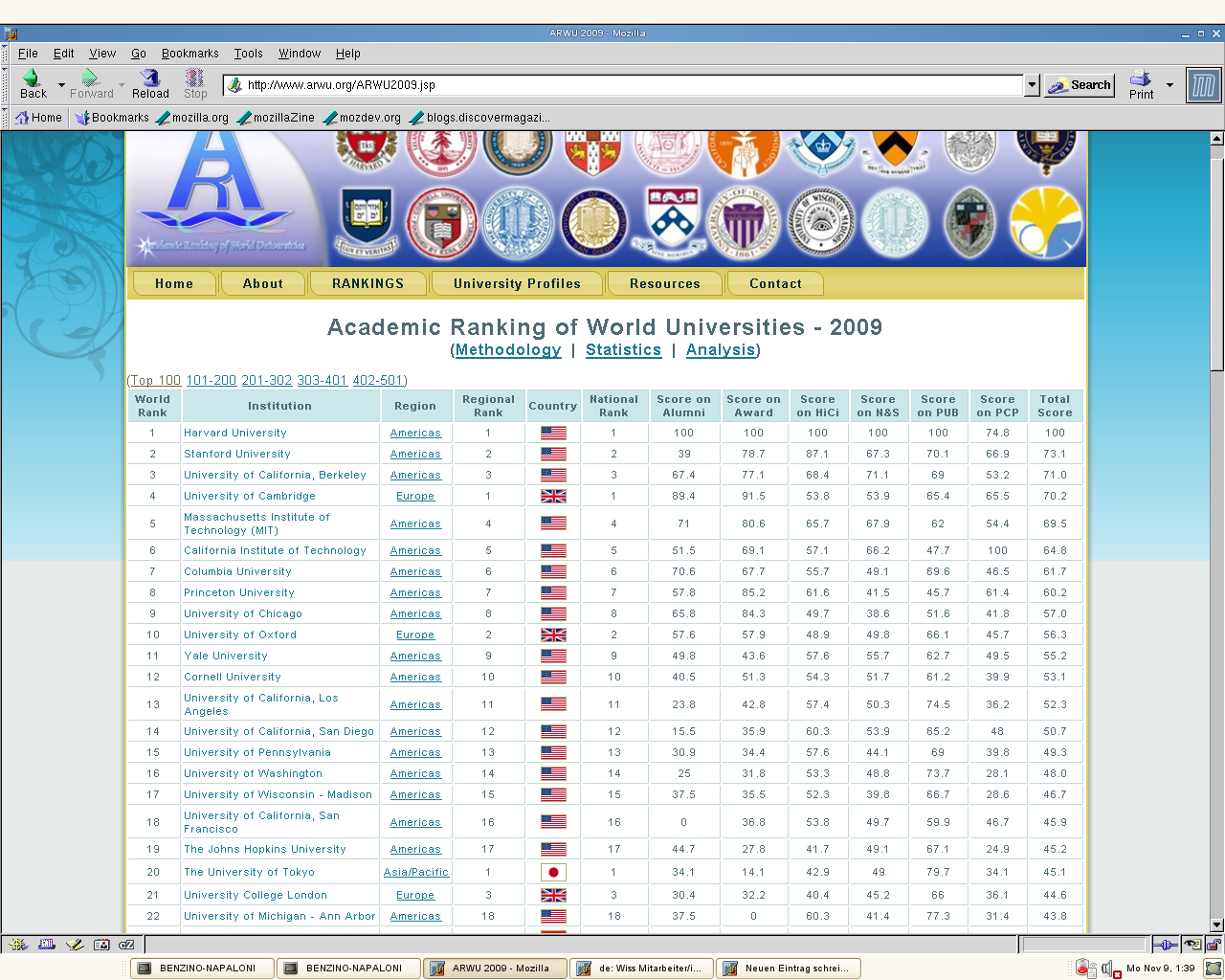
Task: Click the vertical page scrollbar thumb
Action: coord(1217,258)
